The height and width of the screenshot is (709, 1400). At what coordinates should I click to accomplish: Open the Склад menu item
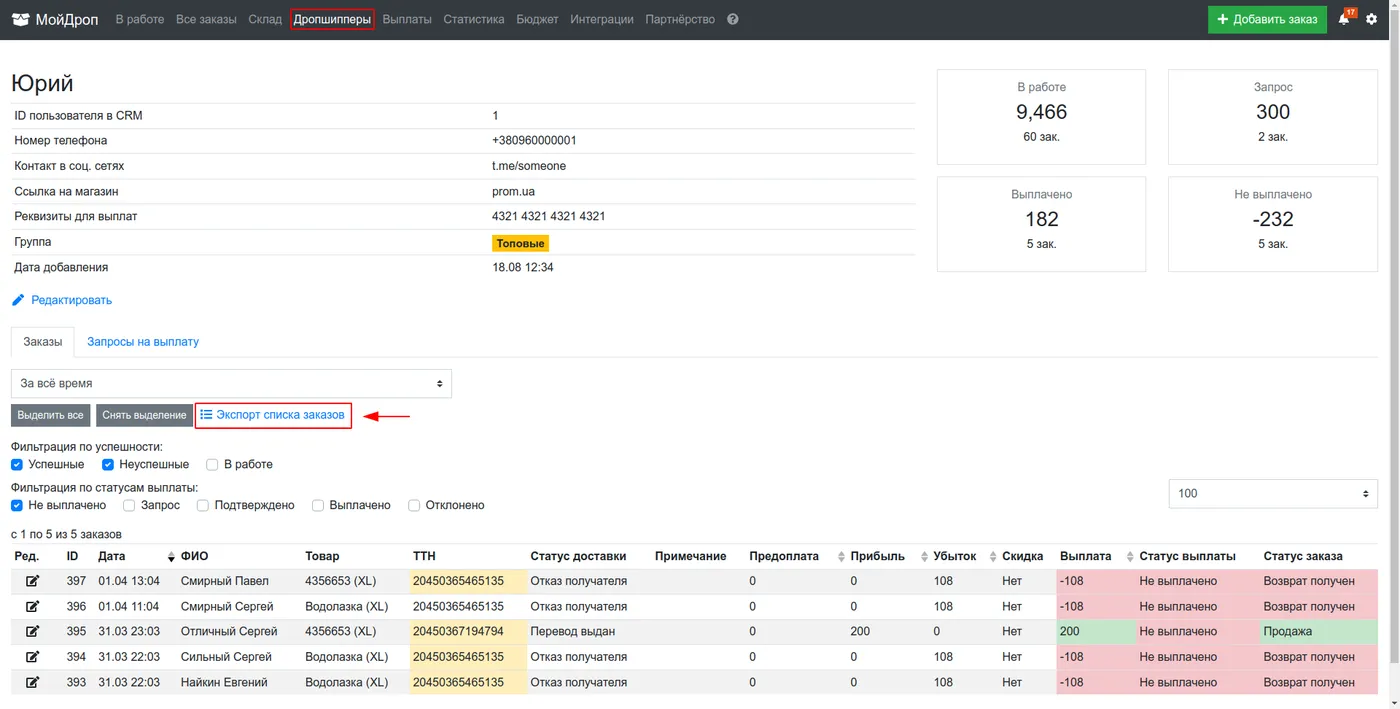265,19
